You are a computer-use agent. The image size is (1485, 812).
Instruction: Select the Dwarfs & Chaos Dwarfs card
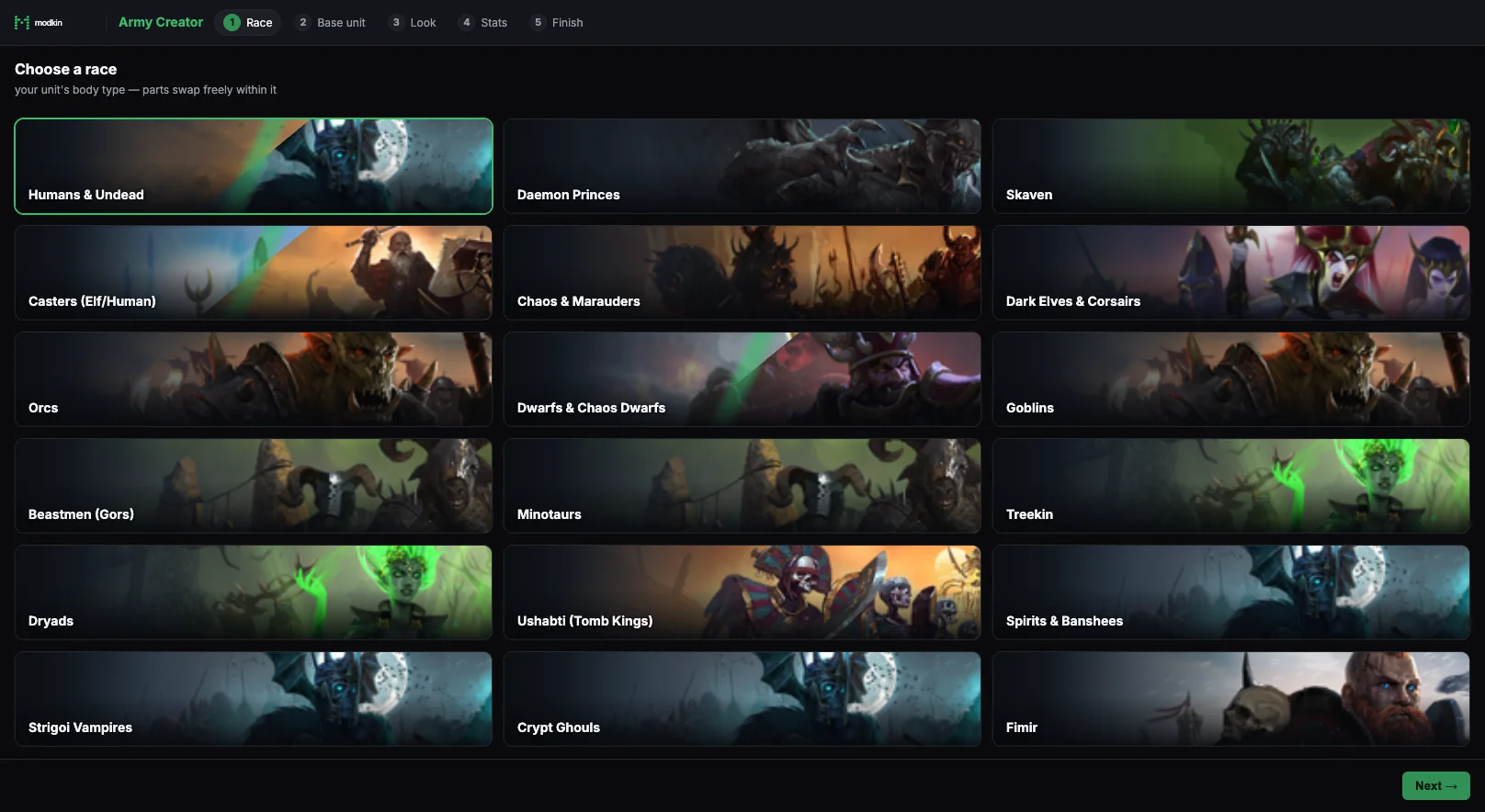pyautogui.click(x=742, y=379)
